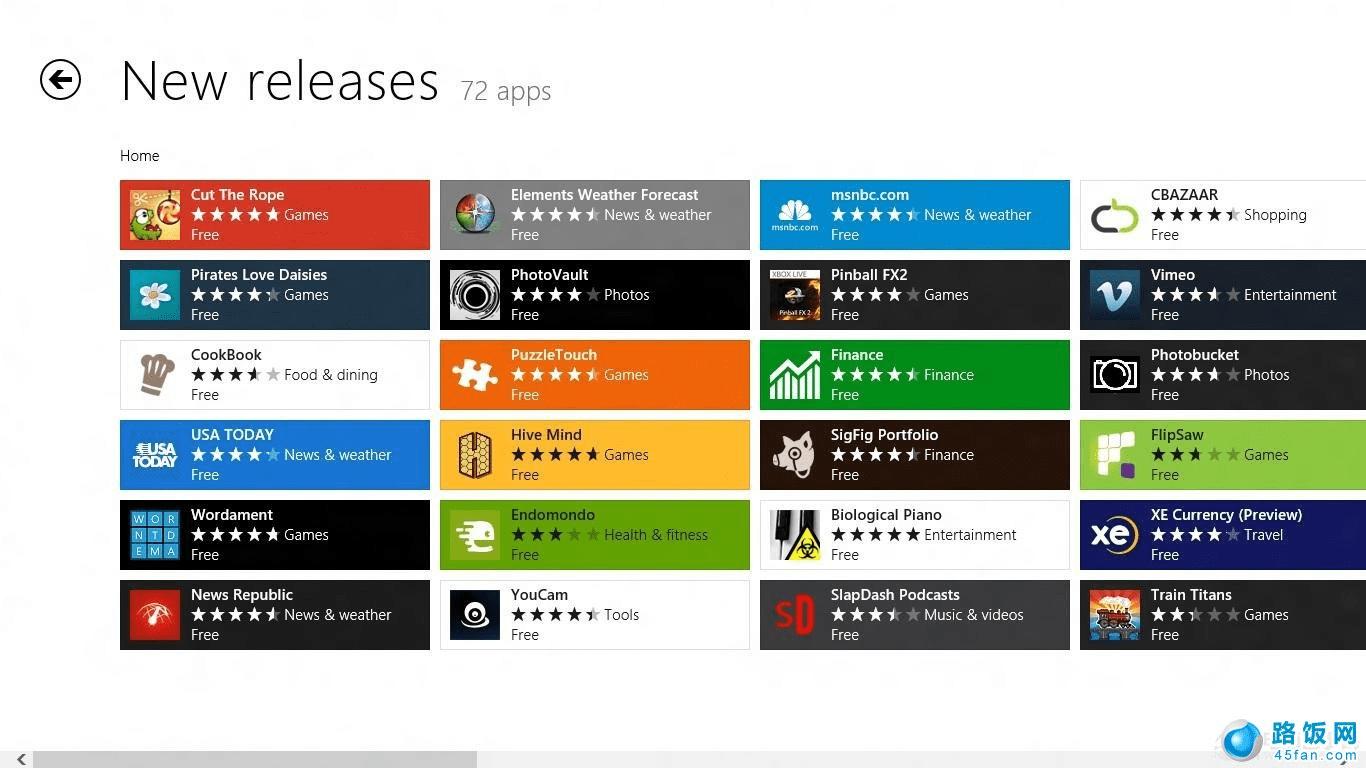The image size is (1366, 768).
Task: Select the Finance bar-chart icon
Action: (x=794, y=374)
